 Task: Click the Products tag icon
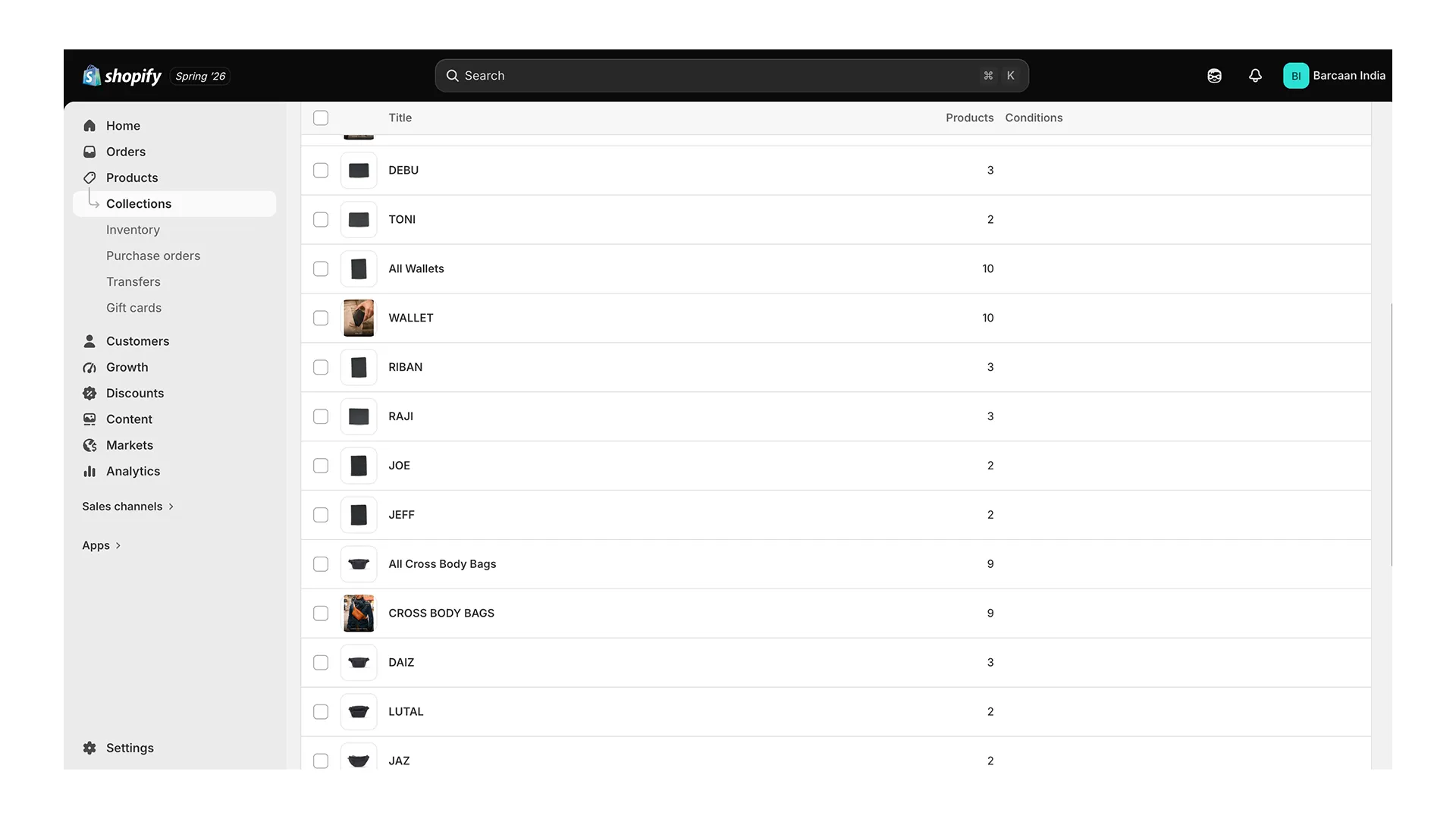89,177
